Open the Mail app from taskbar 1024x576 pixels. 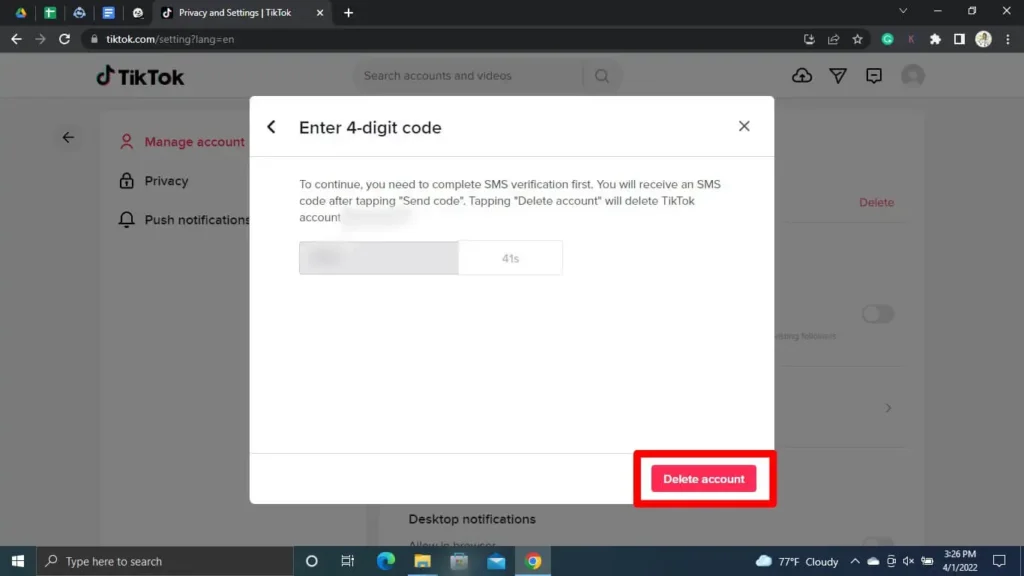pos(496,561)
